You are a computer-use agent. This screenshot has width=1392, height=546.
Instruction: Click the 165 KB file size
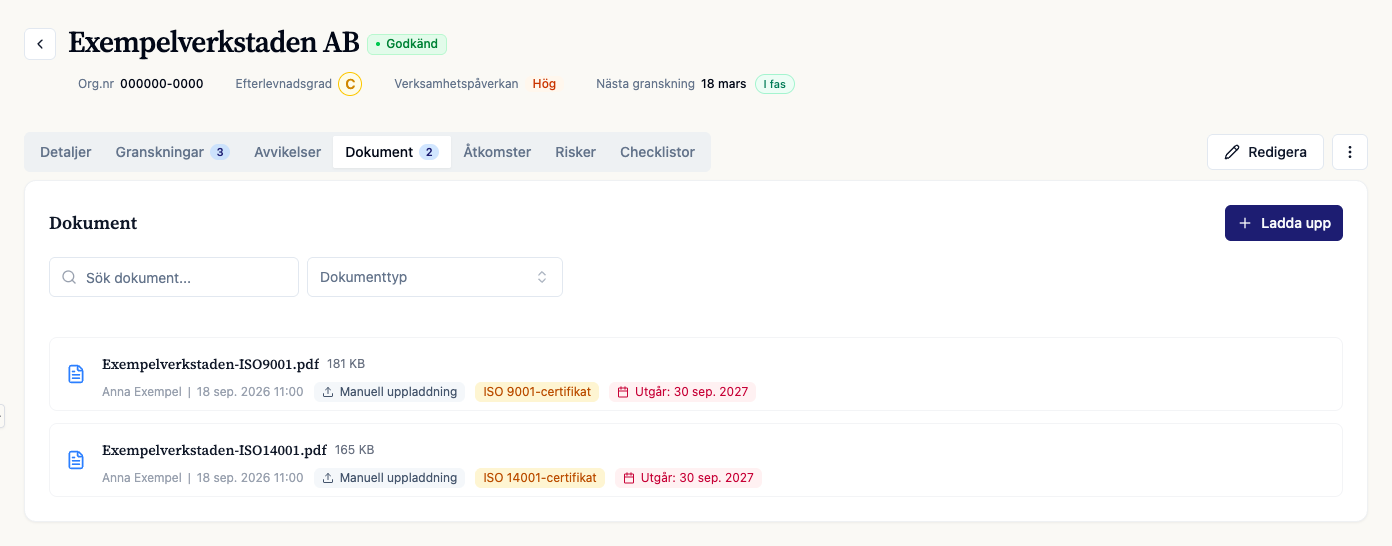point(354,450)
